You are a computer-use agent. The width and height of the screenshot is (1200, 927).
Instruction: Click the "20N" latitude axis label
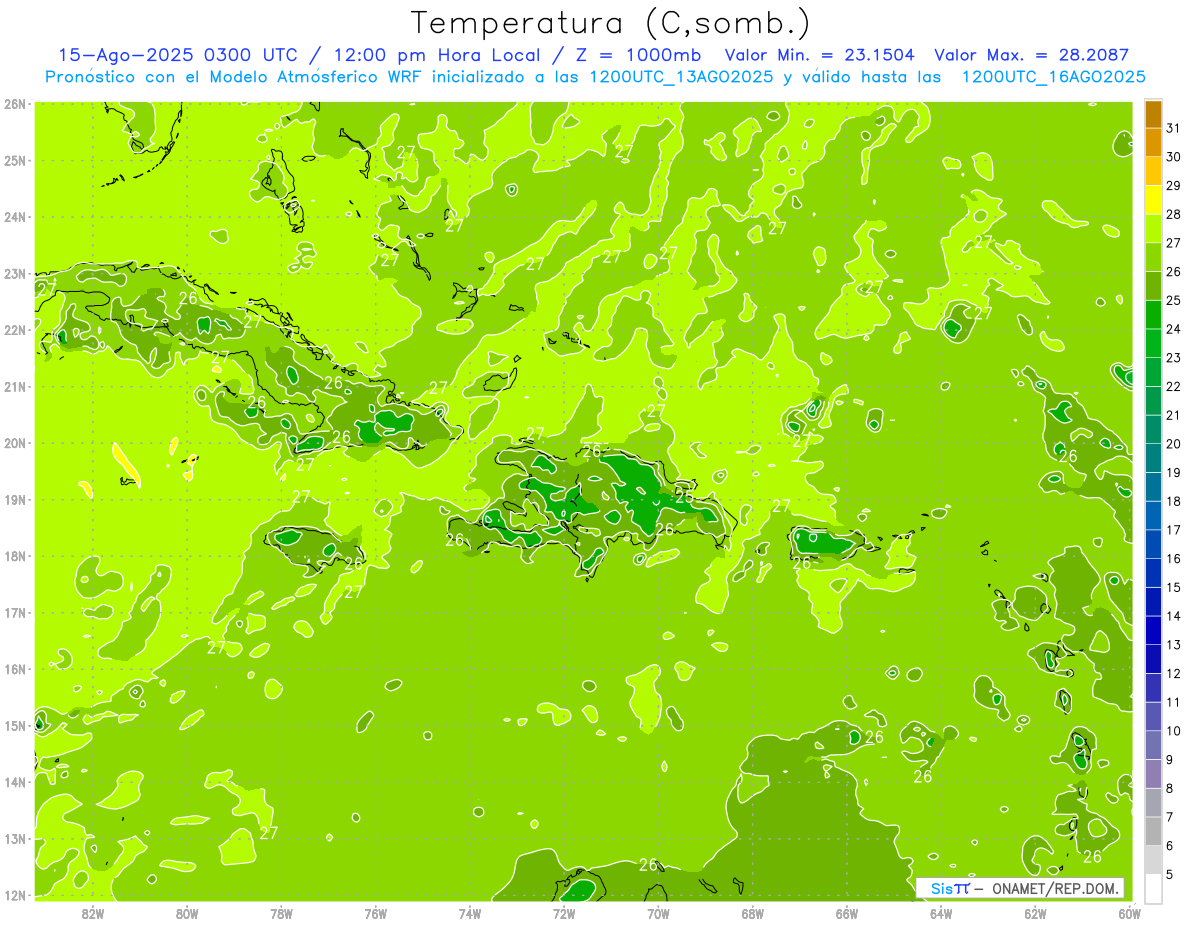[15, 443]
